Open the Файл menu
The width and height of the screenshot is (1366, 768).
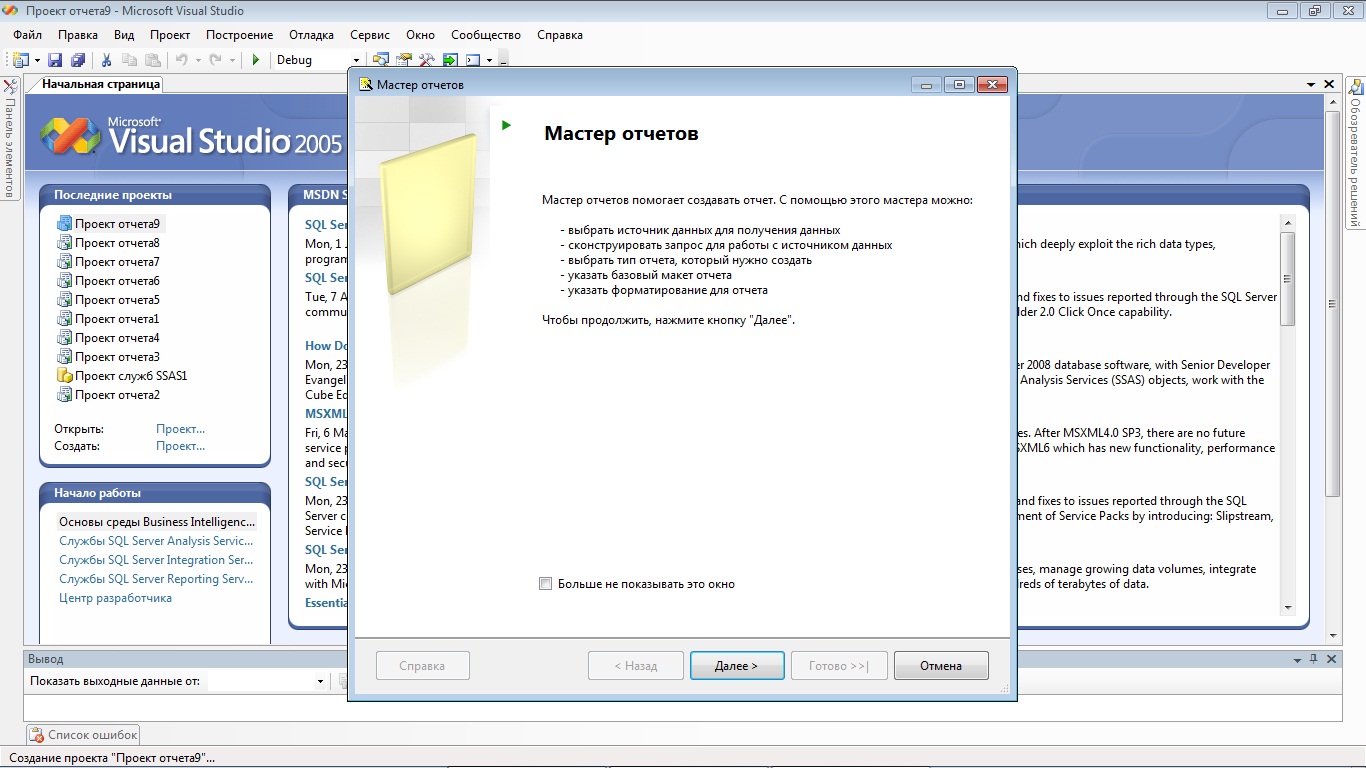[27, 35]
